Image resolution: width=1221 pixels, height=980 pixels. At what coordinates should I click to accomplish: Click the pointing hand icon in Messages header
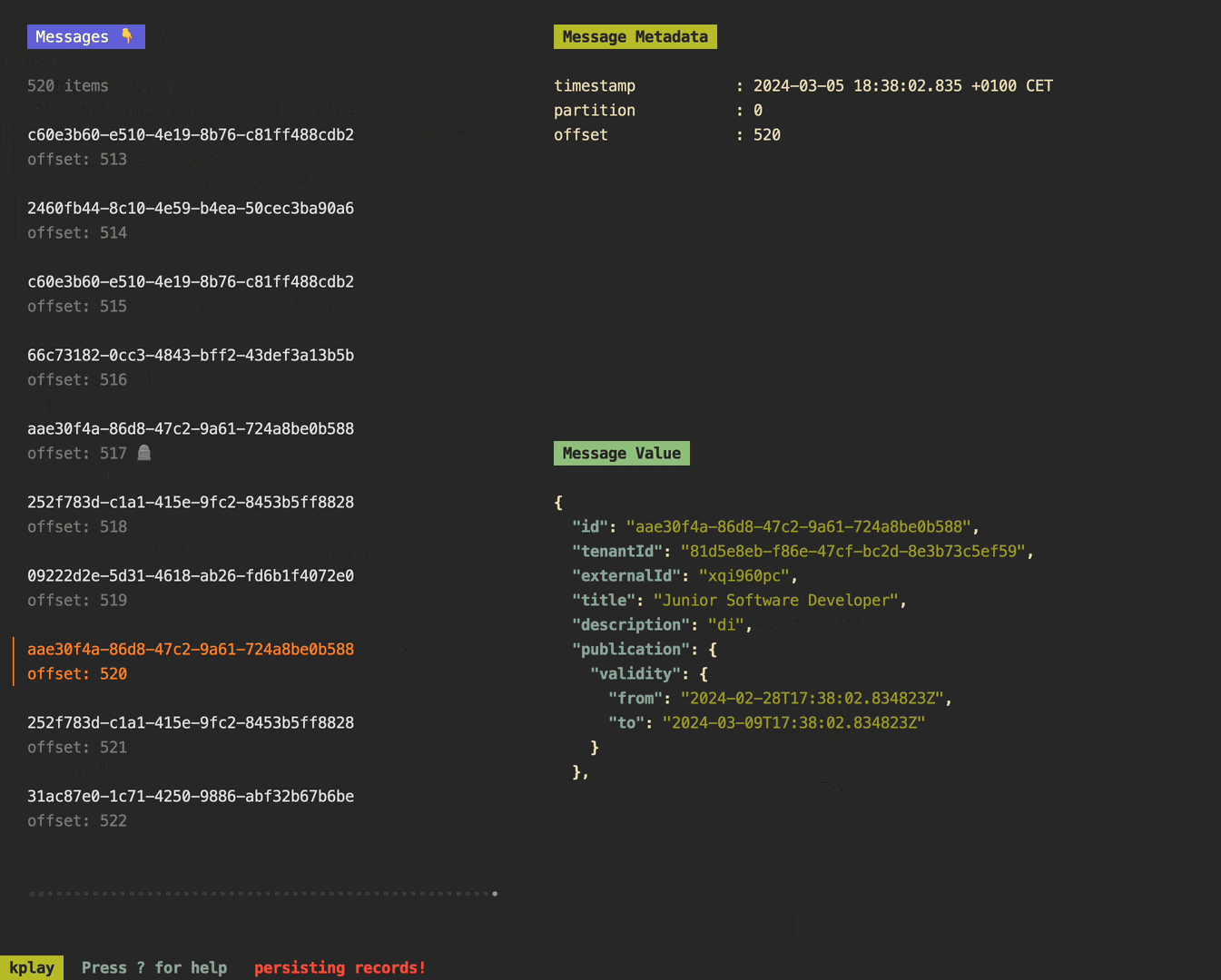[x=127, y=36]
